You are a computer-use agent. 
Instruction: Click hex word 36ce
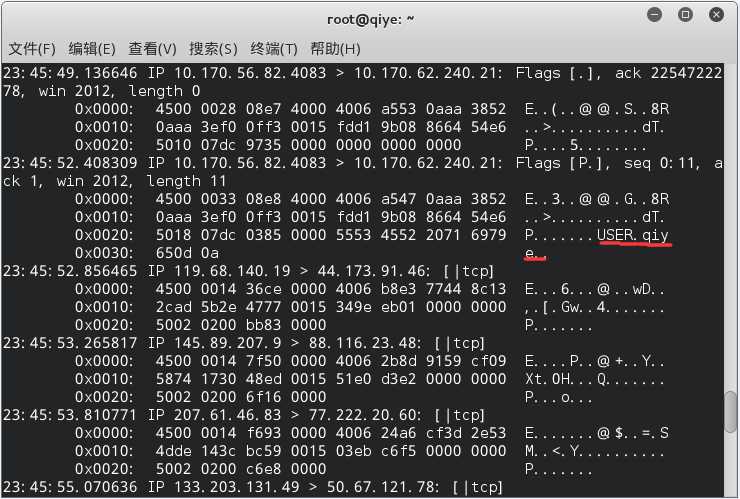[x=263, y=289]
